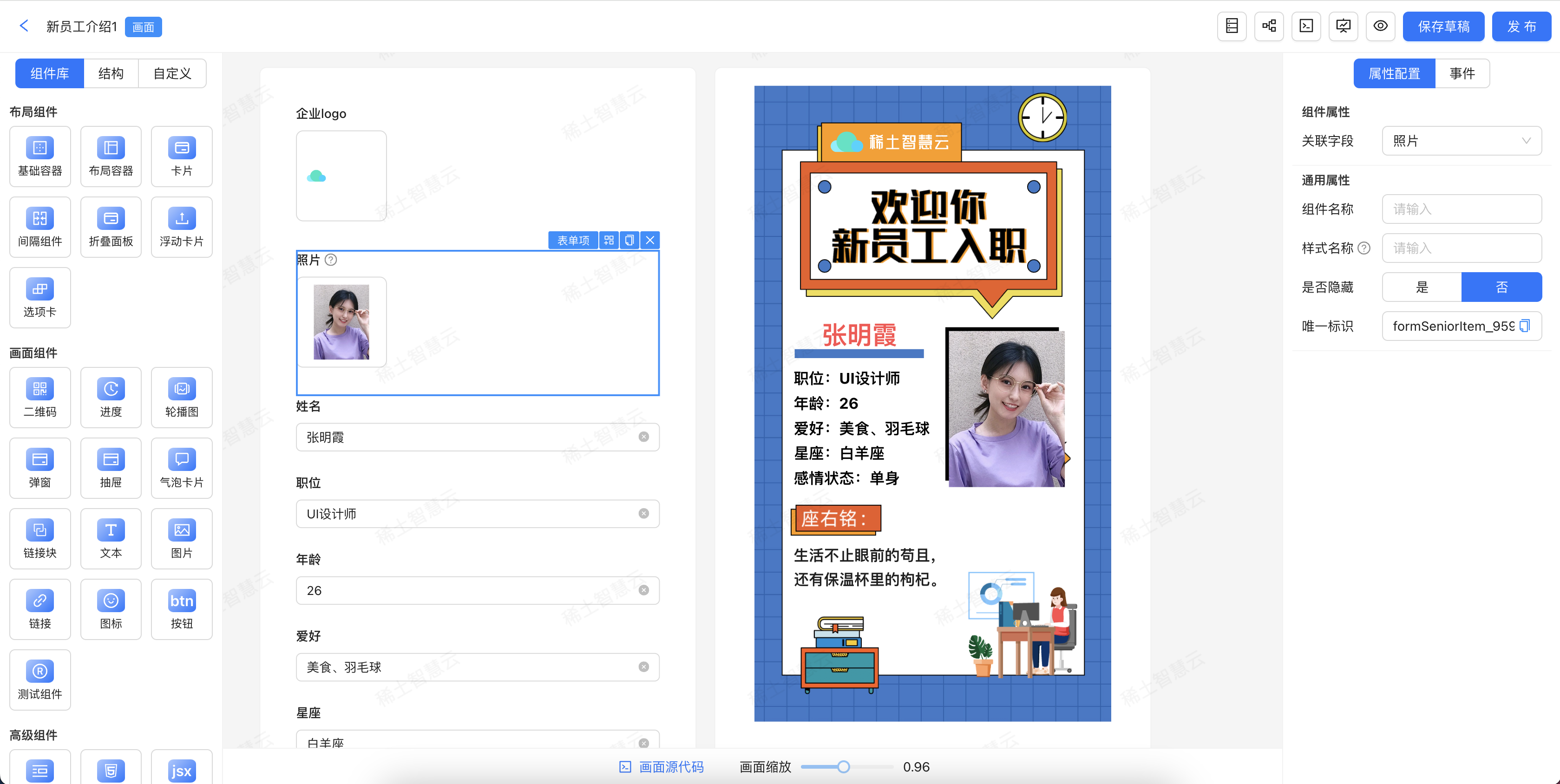The width and height of the screenshot is (1560, 784).
Task: Set 是否隐藏 to 否
Action: pyautogui.click(x=1501, y=287)
